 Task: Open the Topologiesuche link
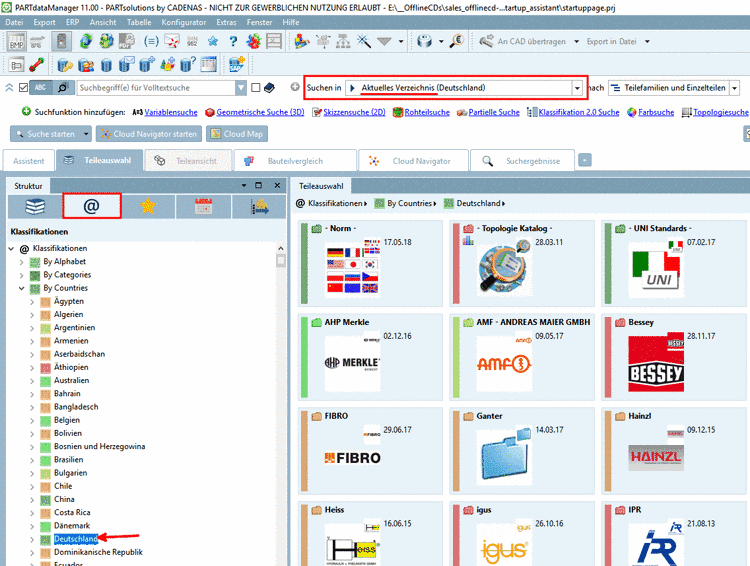tap(721, 112)
